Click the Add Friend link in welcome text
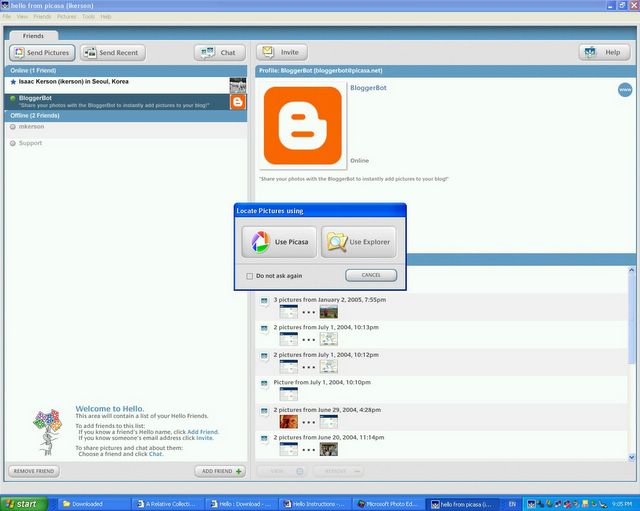This screenshot has width=640, height=511. [x=202, y=432]
